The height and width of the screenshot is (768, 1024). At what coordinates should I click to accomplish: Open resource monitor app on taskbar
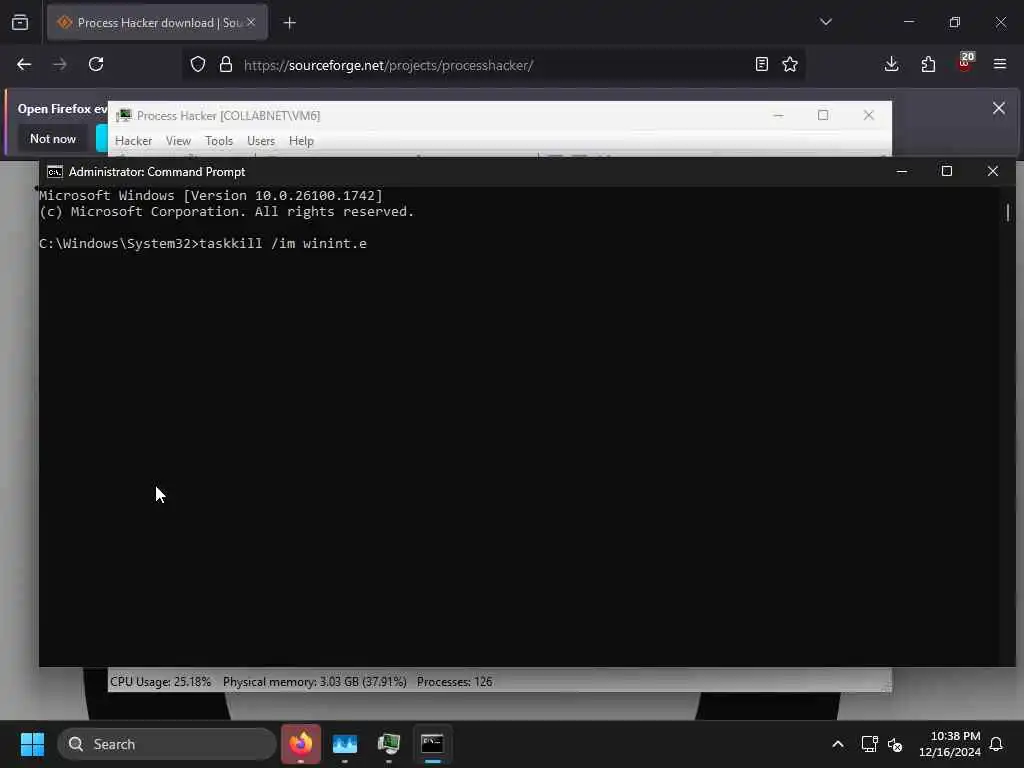click(345, 744)
